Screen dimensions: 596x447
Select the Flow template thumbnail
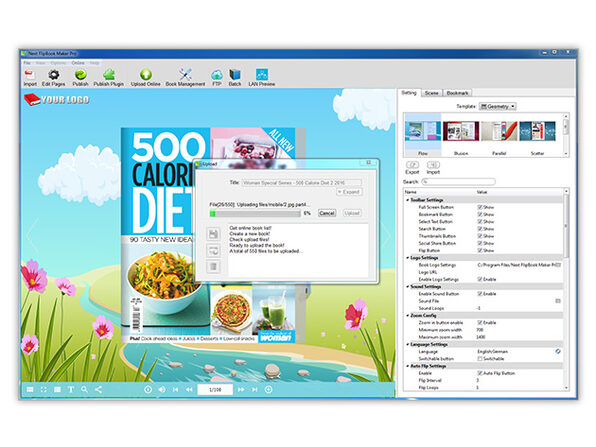tap(423, 135)
